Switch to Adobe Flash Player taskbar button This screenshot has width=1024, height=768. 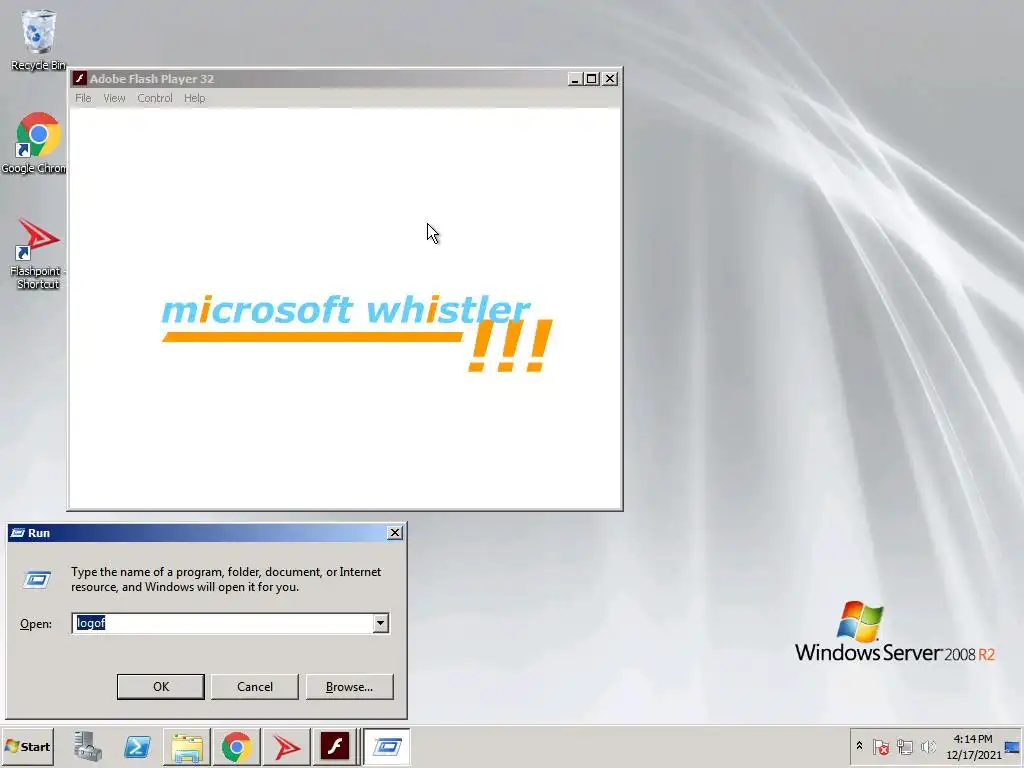pos(335,746)
